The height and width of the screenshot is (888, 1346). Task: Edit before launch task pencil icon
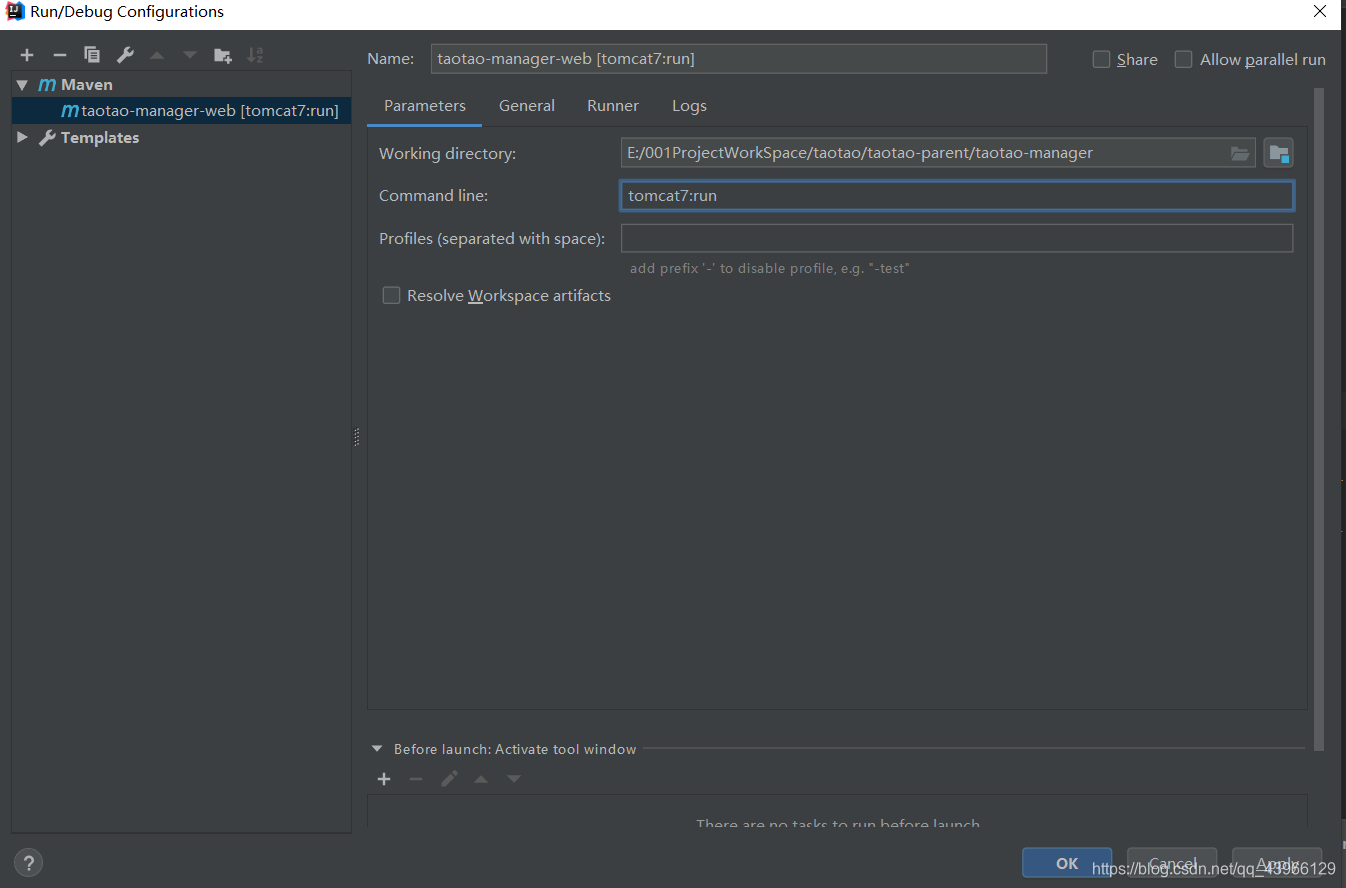pyautogui.click(x=449, y=779)
